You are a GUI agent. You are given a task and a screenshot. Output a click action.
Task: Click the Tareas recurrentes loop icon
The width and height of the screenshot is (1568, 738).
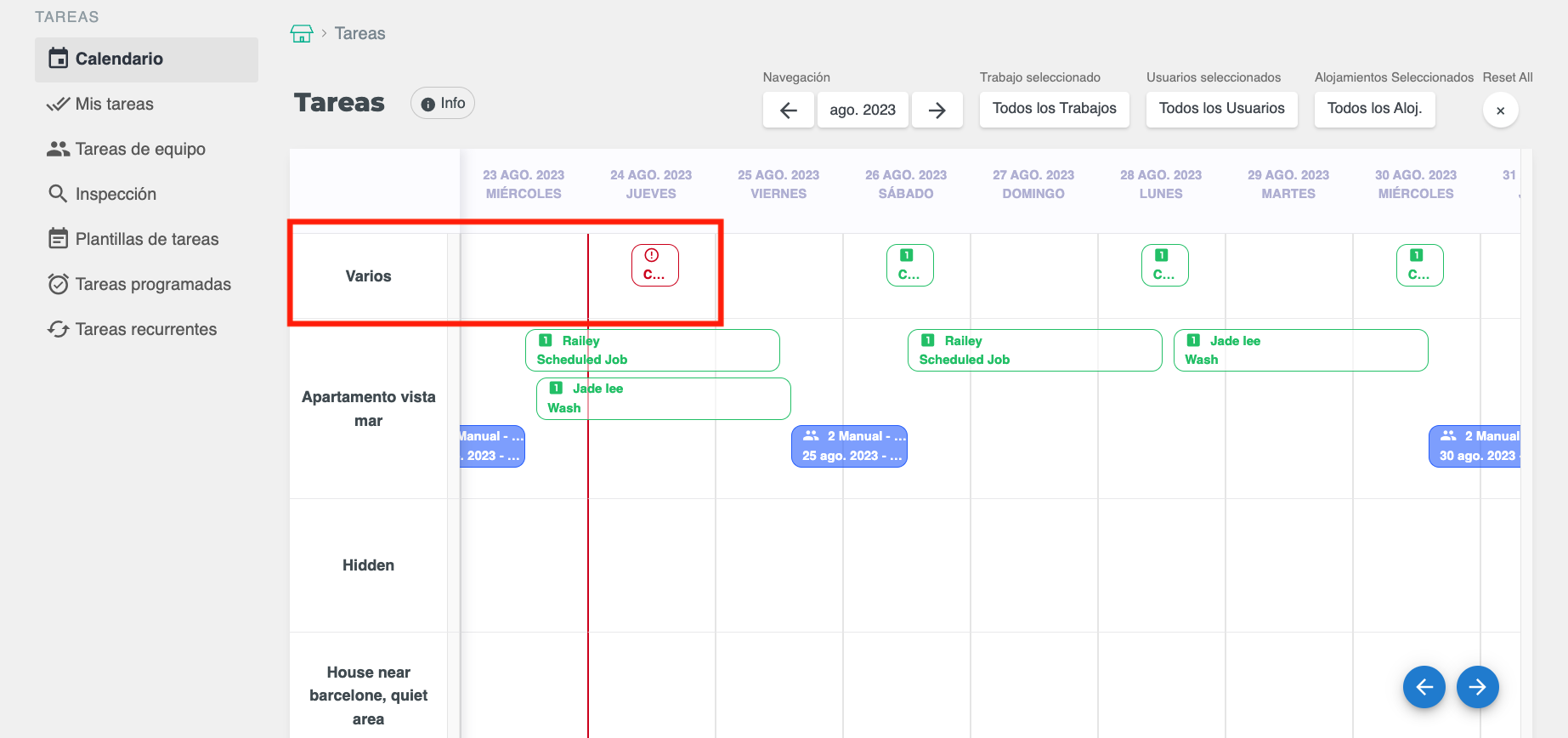click(x=58, y=329)
